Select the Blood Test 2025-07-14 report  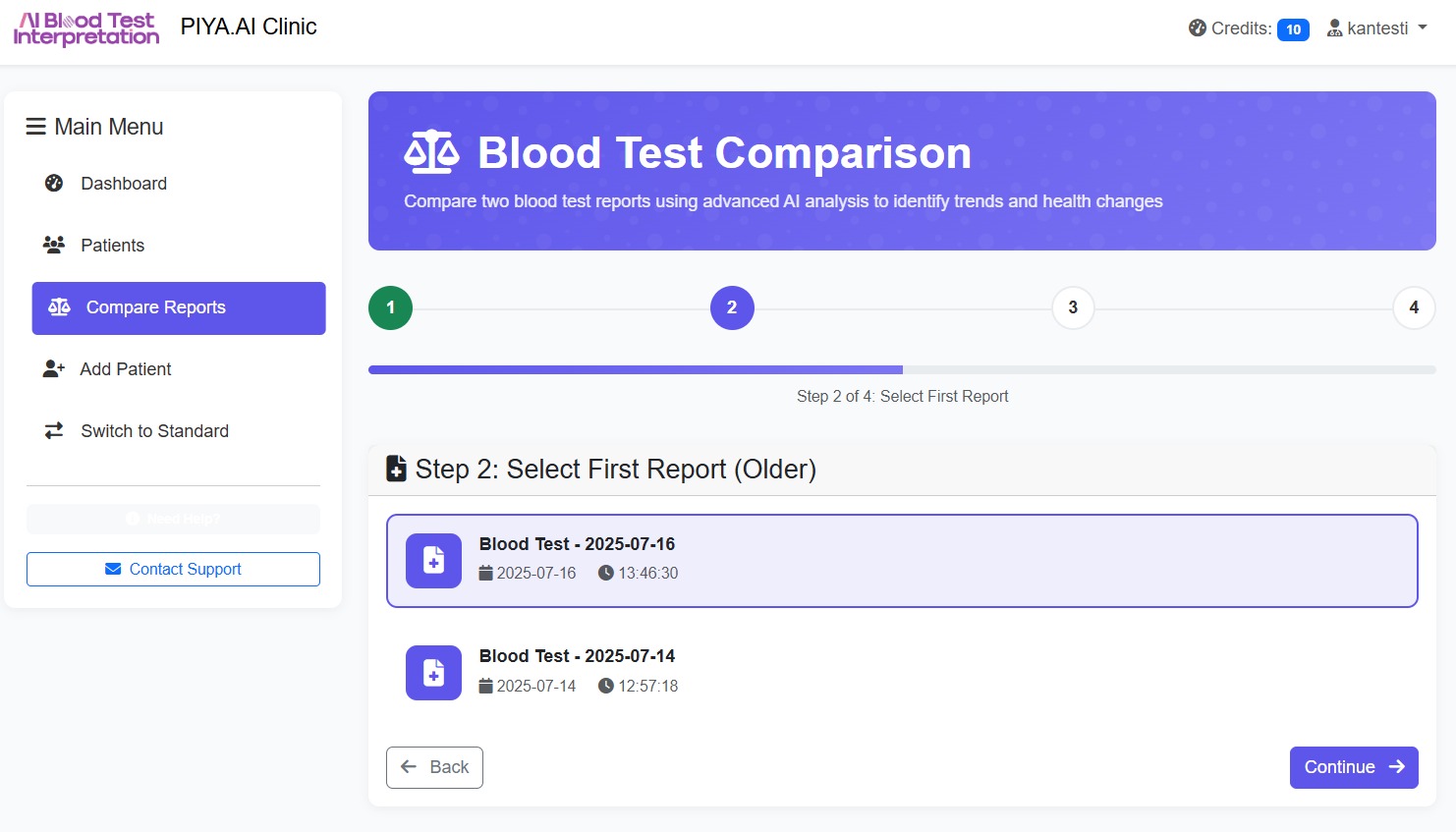coord(901,673)
